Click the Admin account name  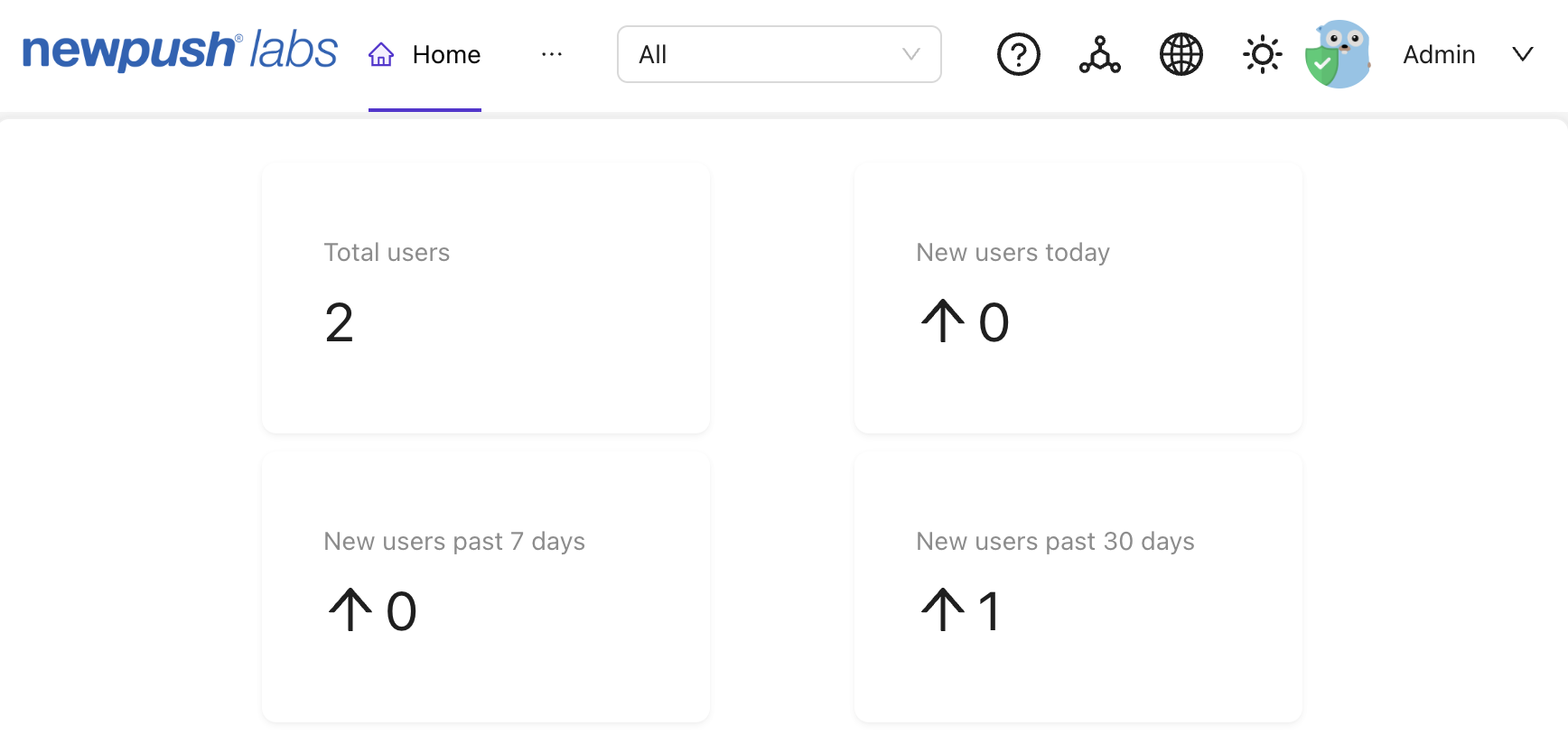(1439, 54)
